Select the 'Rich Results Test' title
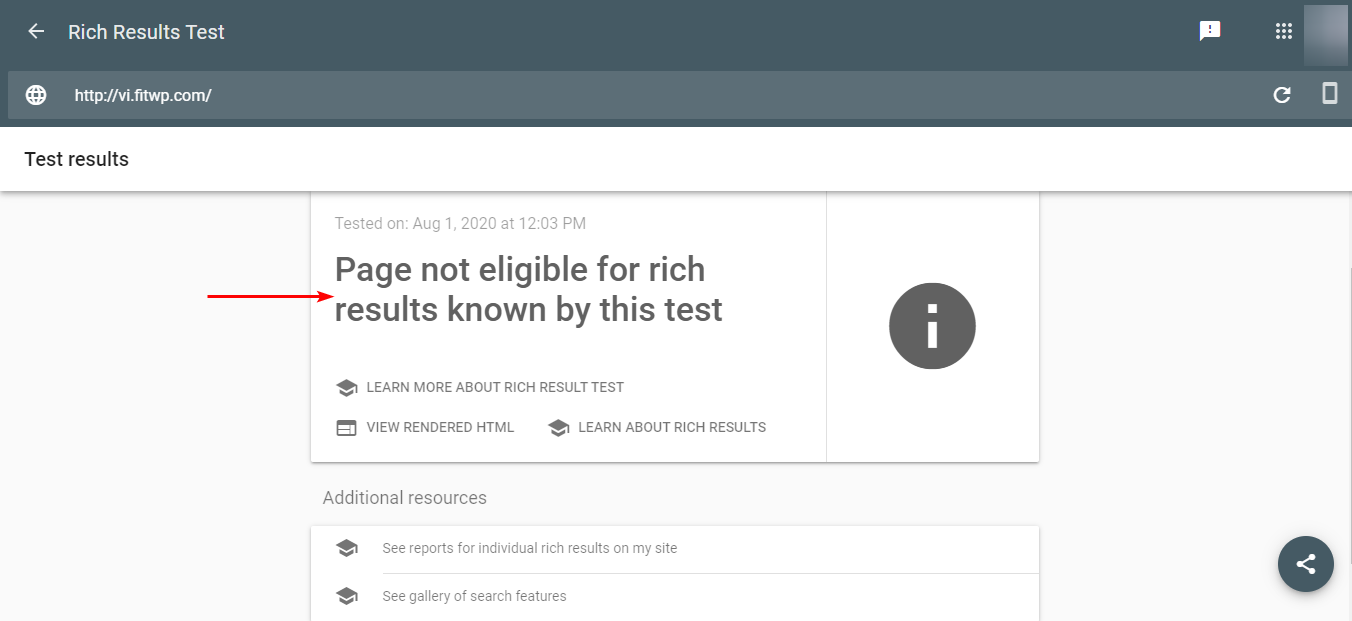The width and height of the screenshot is (1352, 621). (146, 31)
